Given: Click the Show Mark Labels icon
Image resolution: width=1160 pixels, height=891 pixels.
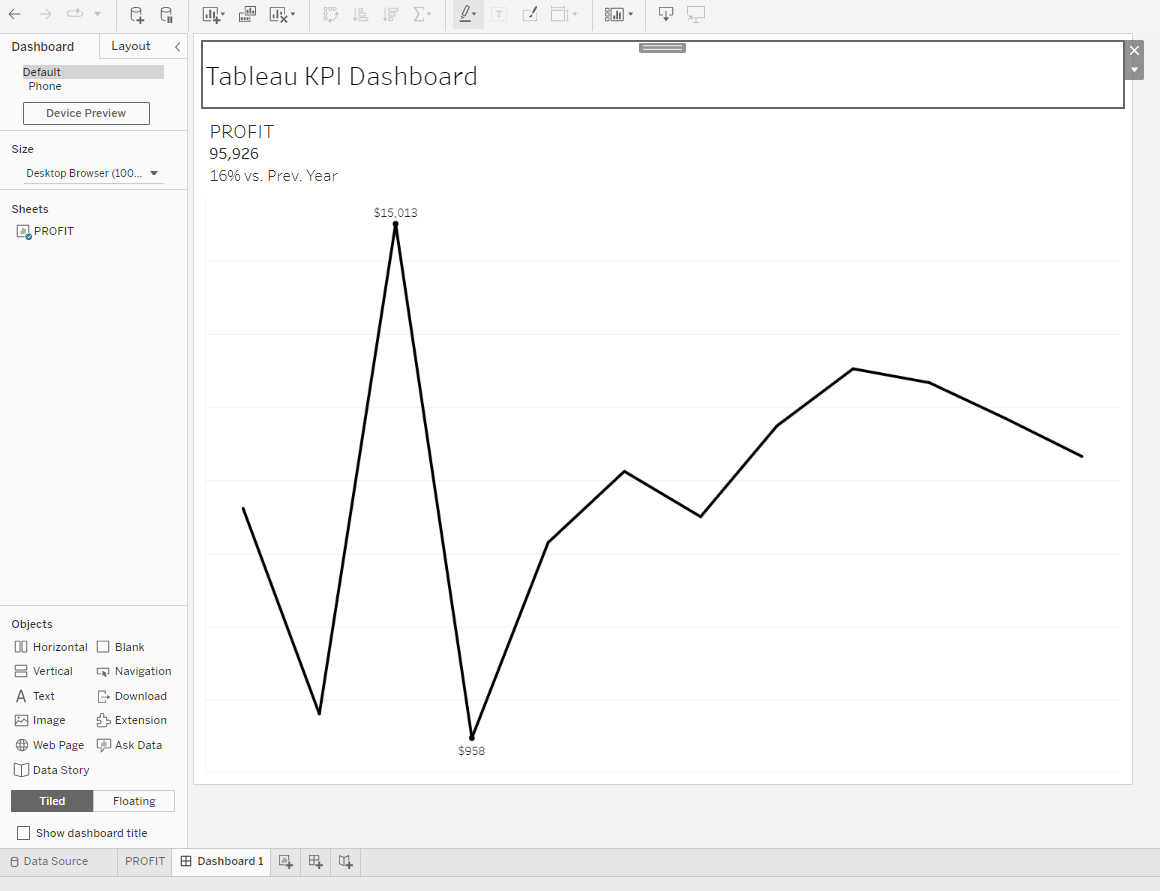Looking at the screenshot, I should pyautogui.click(x=499, y=15).
